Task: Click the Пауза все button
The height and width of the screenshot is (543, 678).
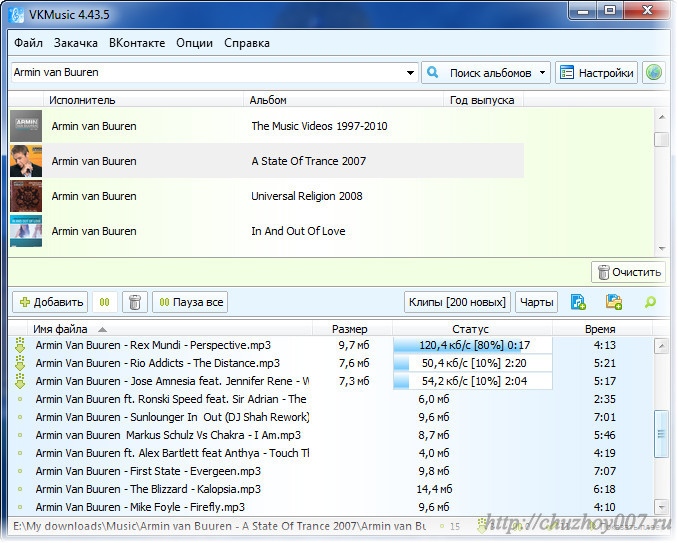Action: click(190, 302)
